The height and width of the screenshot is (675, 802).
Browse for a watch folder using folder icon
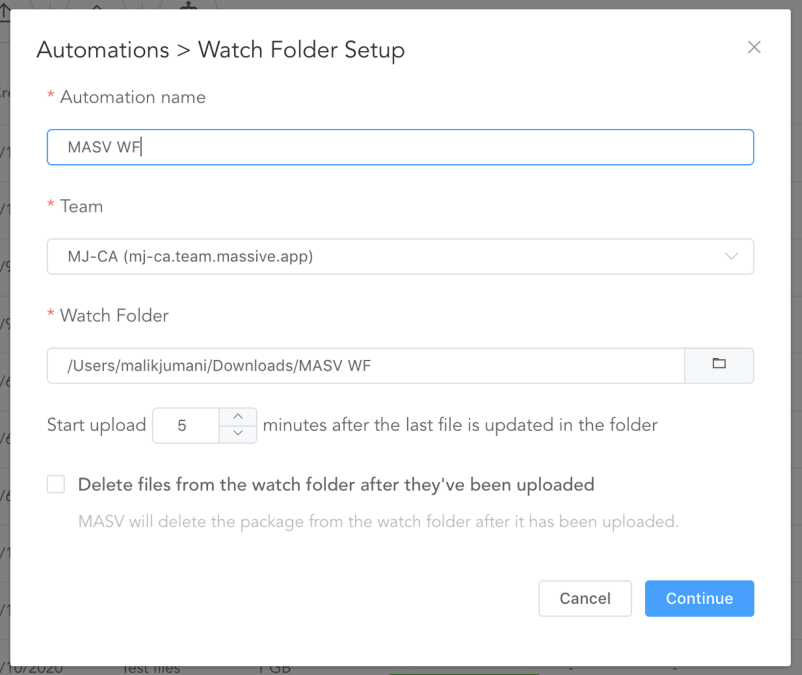click(719, 366)
